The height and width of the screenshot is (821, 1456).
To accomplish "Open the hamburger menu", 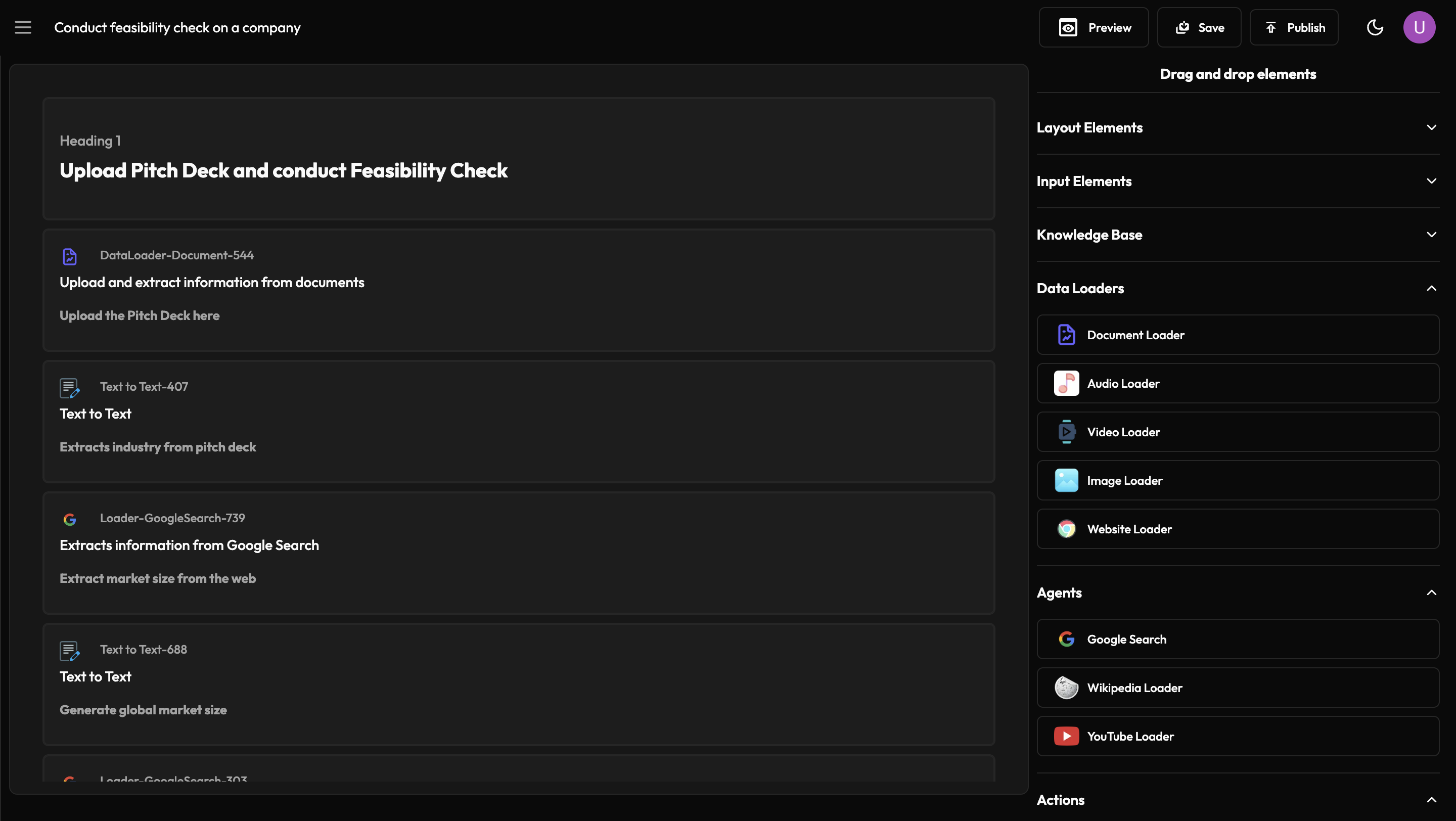I will (x=23, y=27).
